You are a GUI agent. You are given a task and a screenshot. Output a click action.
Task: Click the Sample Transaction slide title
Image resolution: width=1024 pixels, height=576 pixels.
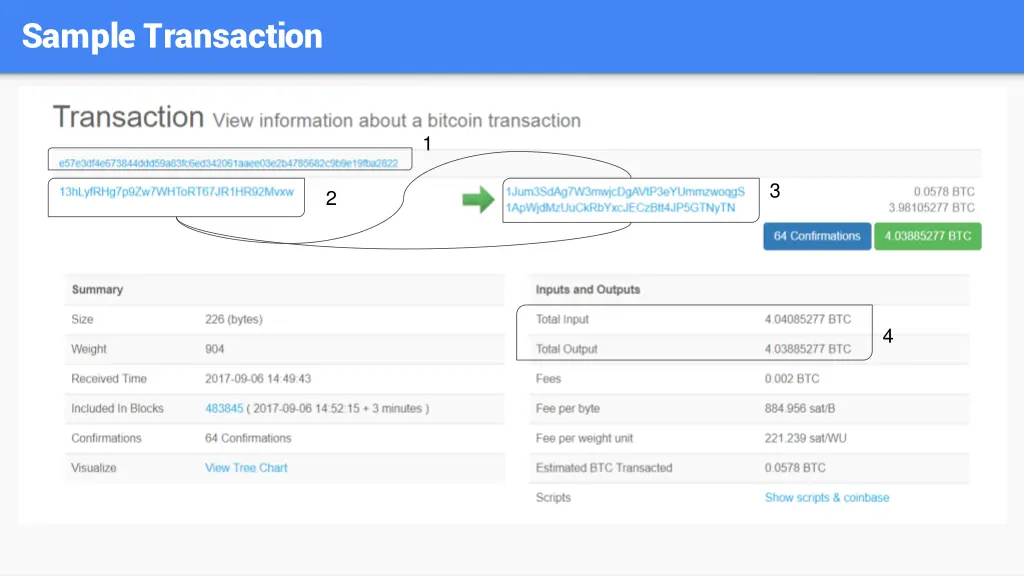pos(172,36)
